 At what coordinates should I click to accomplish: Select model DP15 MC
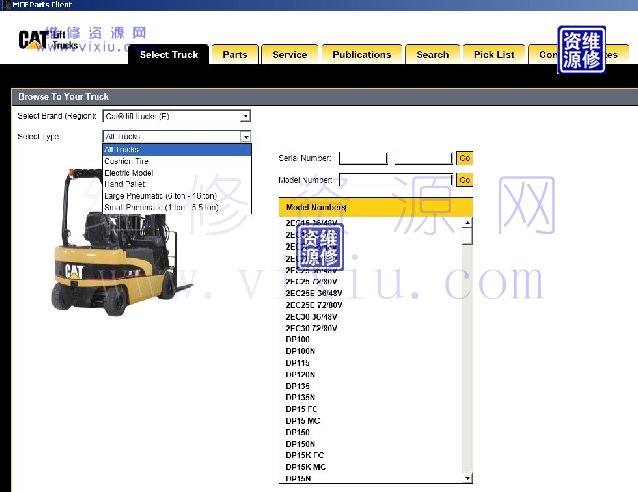coord(303,421)
